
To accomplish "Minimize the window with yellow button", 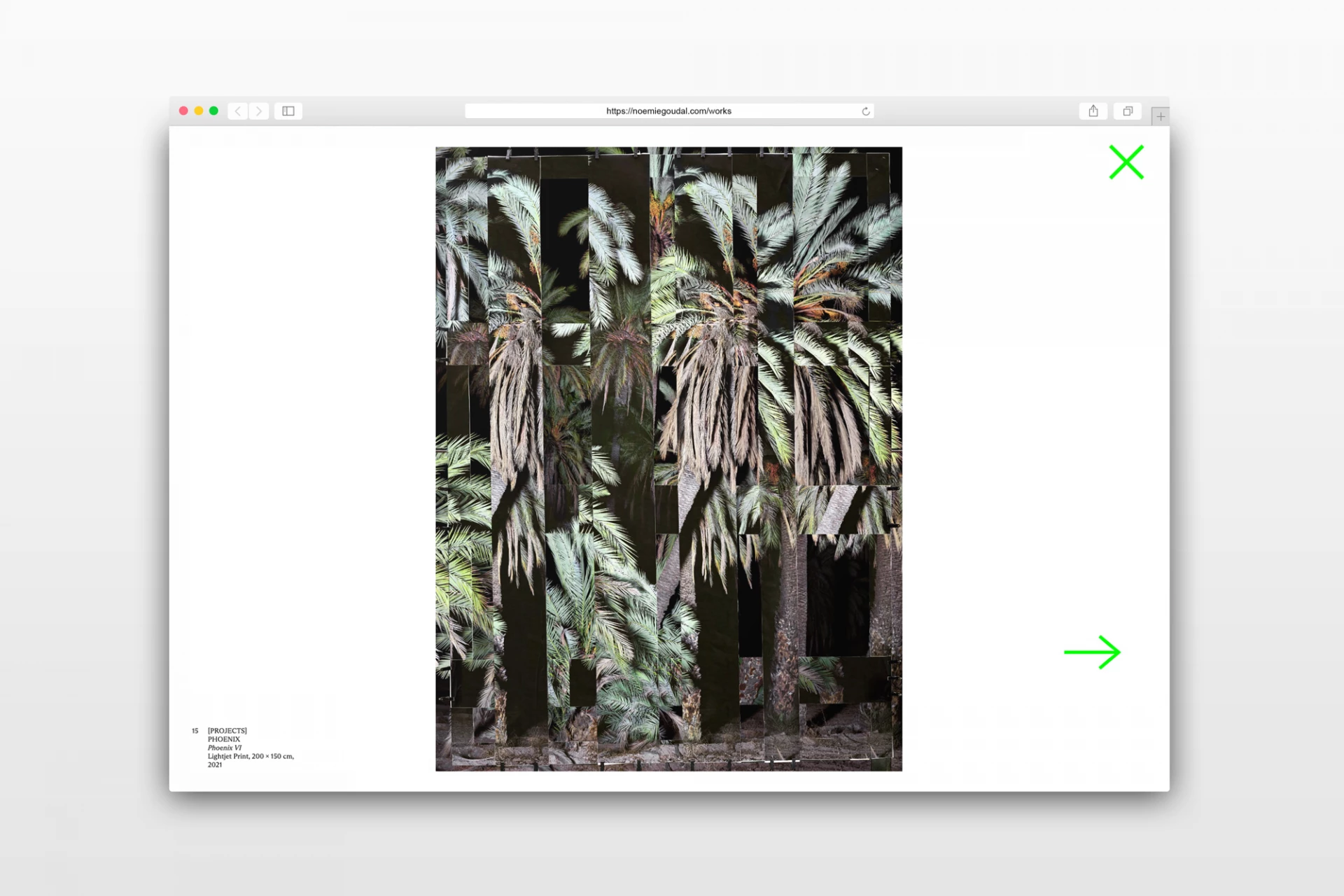I will (199, 111).
